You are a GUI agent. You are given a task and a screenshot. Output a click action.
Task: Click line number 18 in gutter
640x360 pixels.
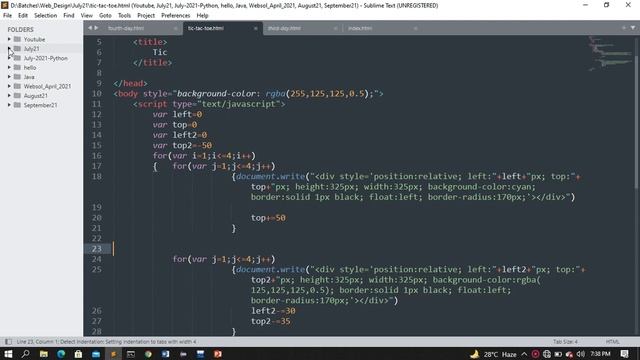(97, 176)
